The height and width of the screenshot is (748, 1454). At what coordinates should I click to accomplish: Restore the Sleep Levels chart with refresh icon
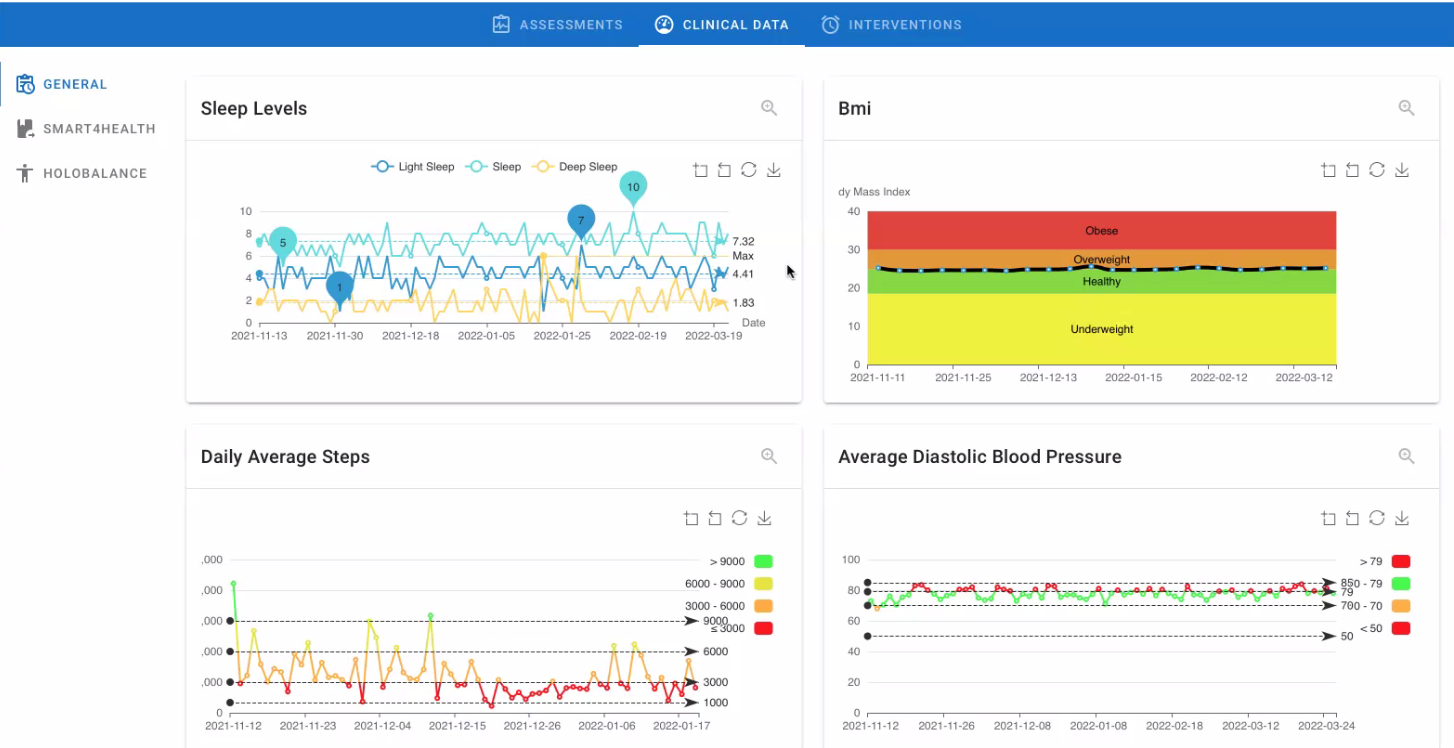point(748,170)
